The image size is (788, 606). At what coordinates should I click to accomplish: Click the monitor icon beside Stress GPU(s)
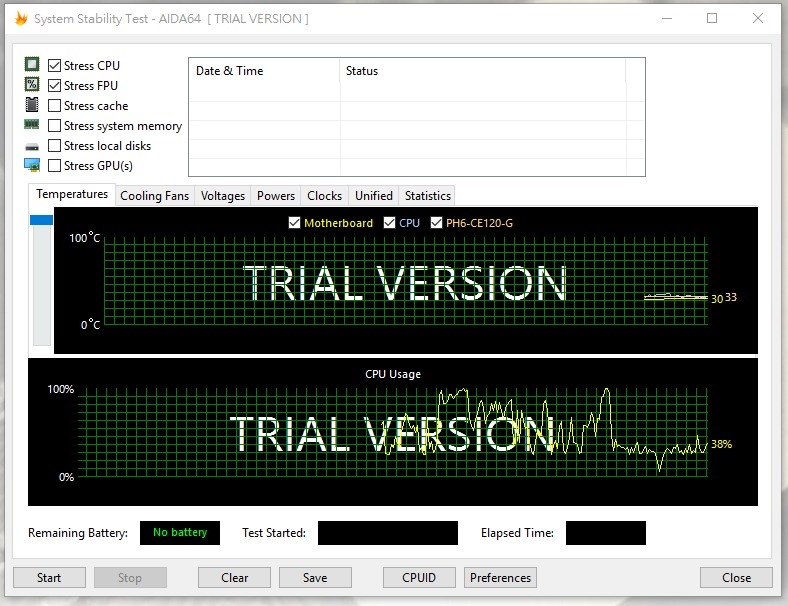(32, 165)
